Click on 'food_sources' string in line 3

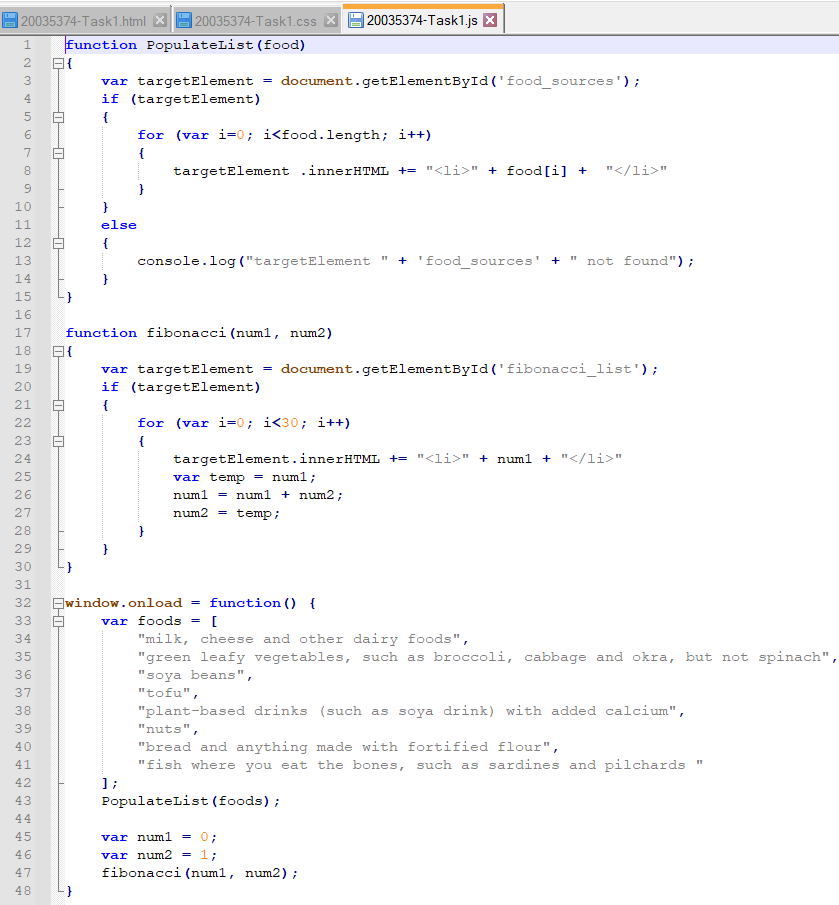[x=560, y=81]
